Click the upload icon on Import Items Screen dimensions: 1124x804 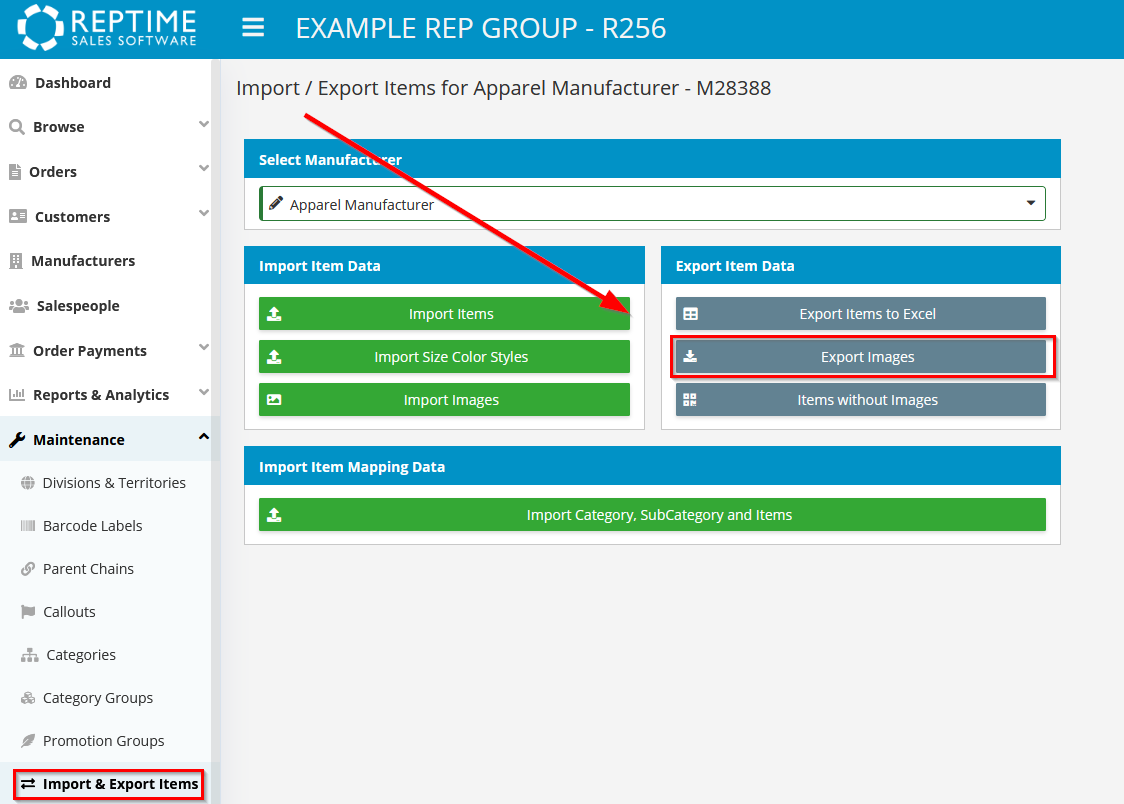coord(275,314)
